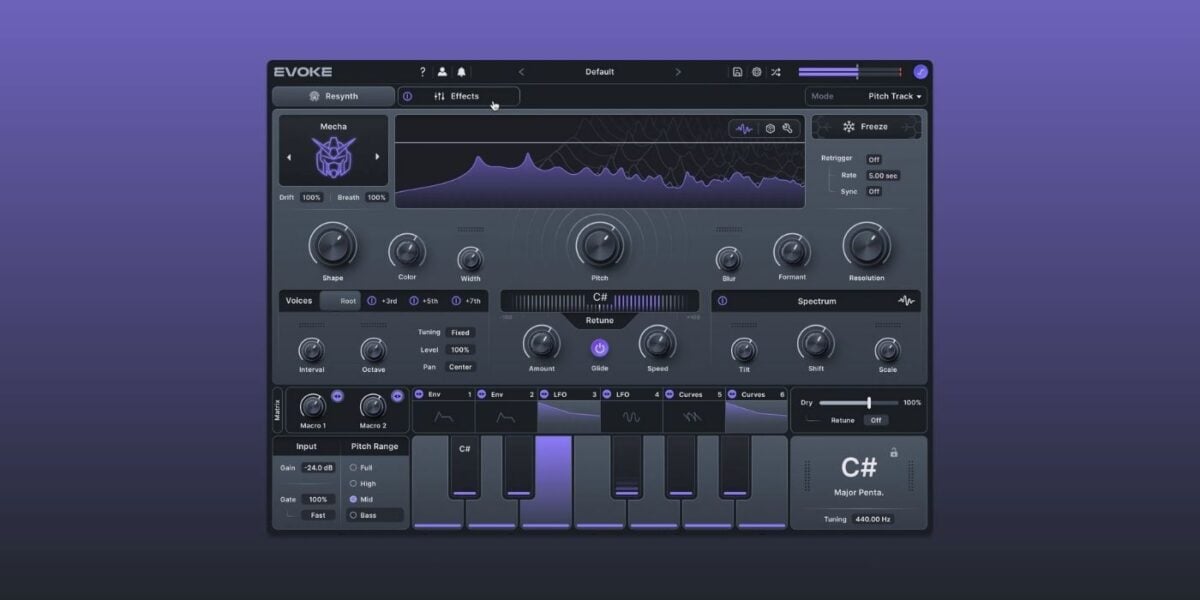Switch to the Resynth tab
1200x600 pixels.
[x=334, y=96]
